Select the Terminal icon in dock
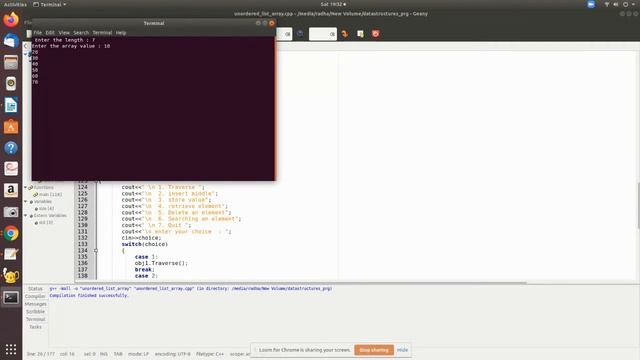 pyautogui.click(x=11, y=298)
